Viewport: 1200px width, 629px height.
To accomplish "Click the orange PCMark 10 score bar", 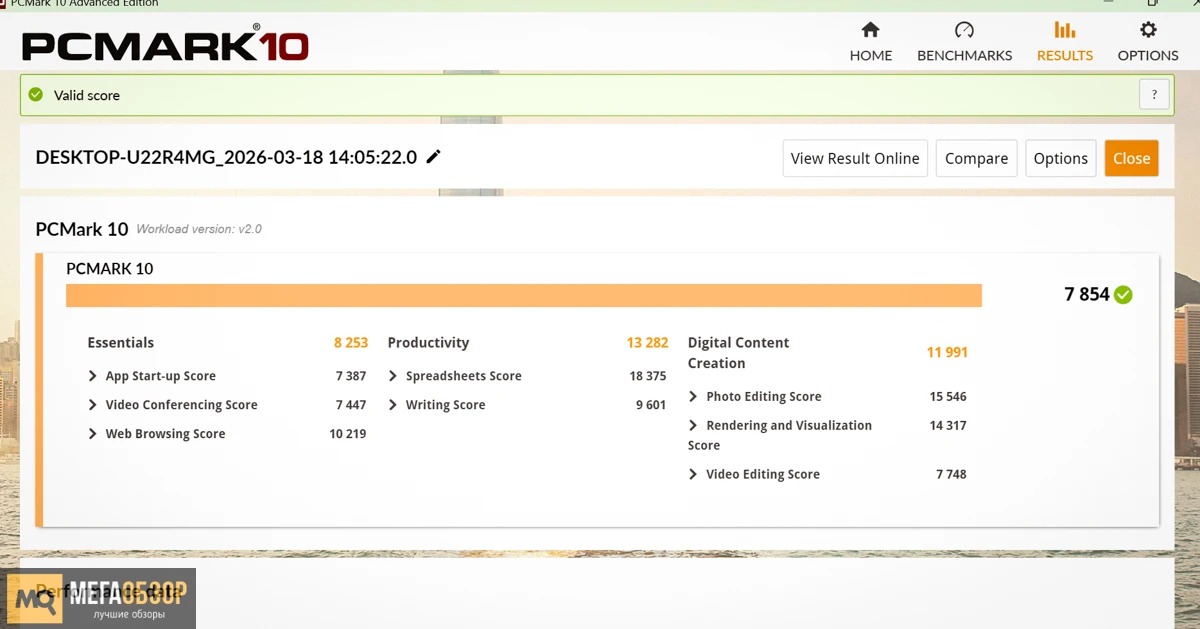I will pos(523,295).
